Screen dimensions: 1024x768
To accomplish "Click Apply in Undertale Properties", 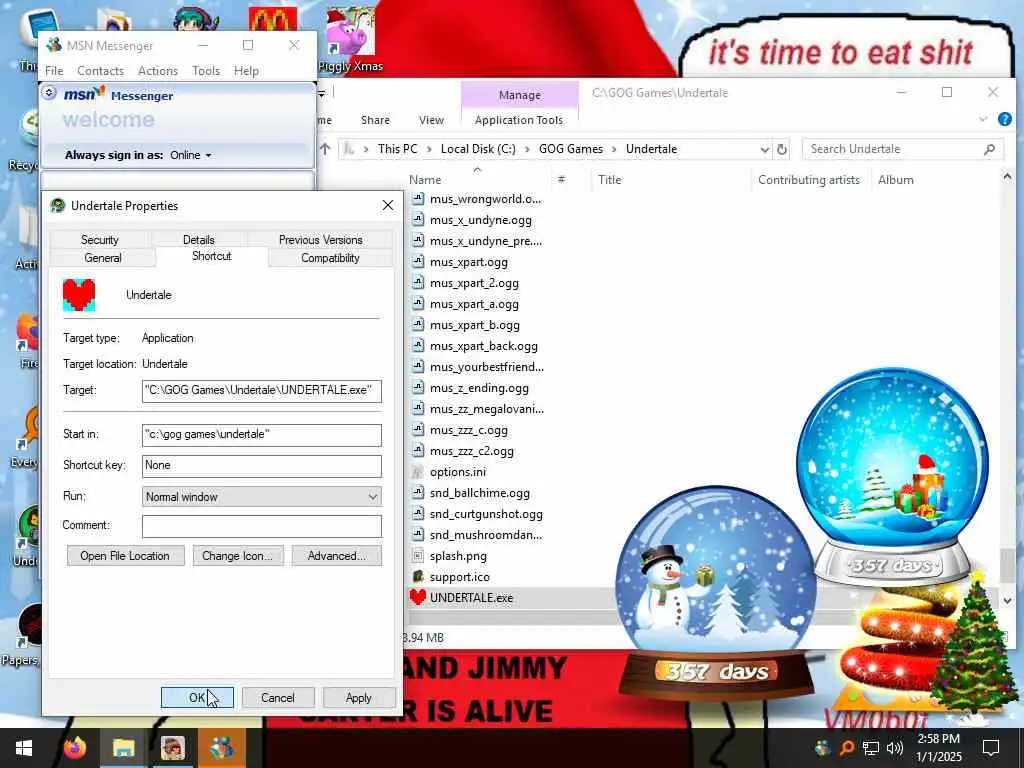I will tap(359, 697).
